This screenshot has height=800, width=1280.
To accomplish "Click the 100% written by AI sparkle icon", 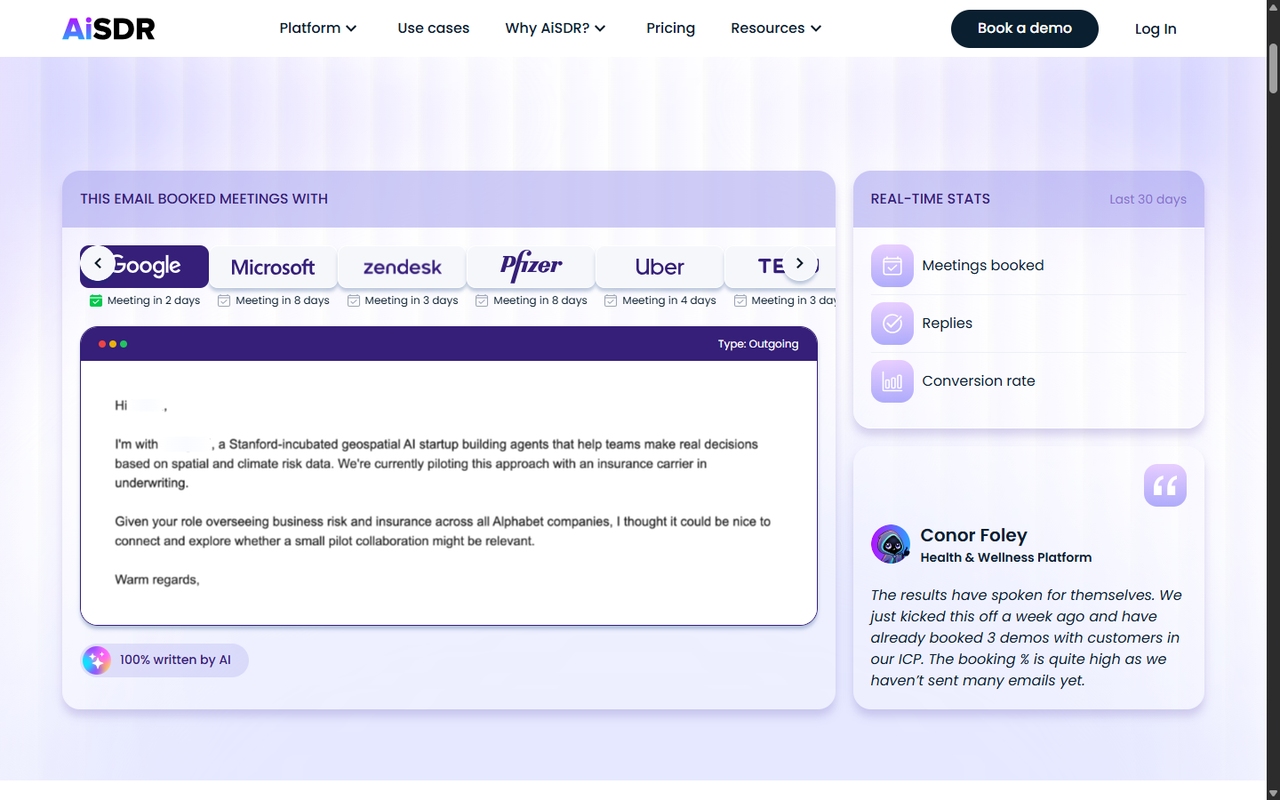I will (x=97, y=660).
